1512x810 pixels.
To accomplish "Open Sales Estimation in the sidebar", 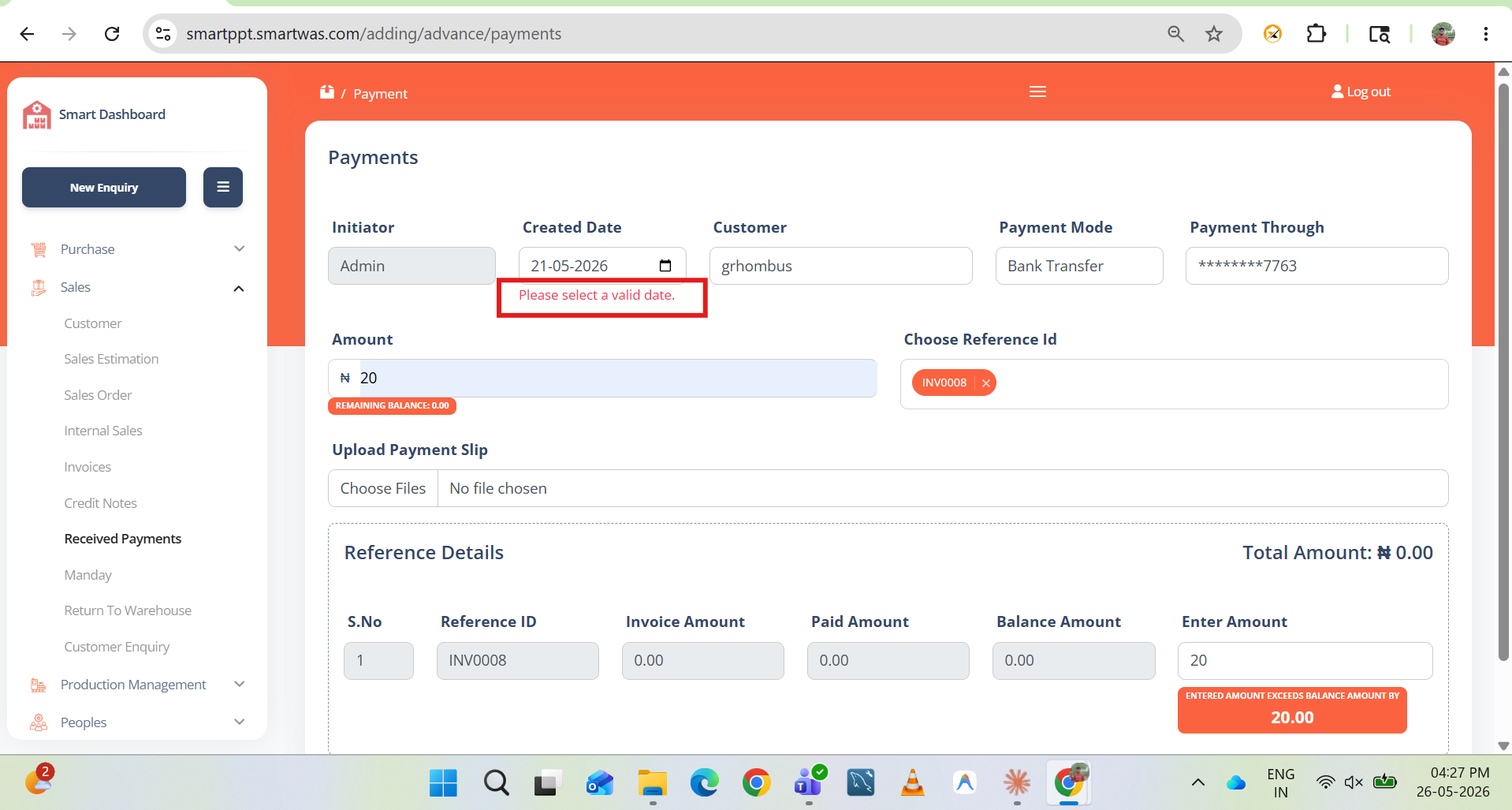I will pos(111,359).
